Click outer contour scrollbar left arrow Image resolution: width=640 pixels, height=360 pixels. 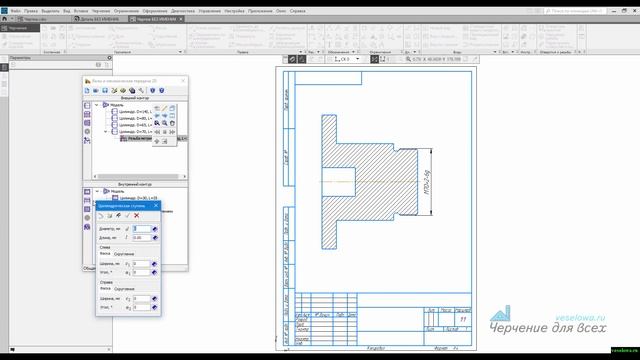(95, 176)
